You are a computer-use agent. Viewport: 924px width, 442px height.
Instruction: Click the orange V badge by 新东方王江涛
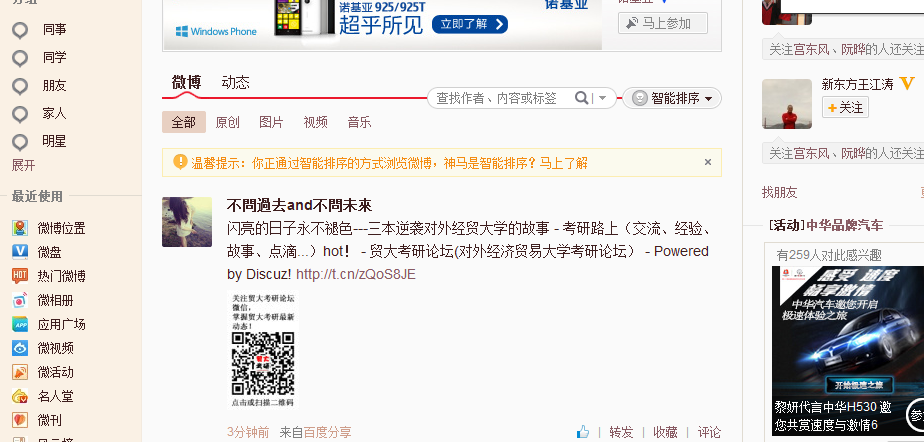(x=907, y=84)
